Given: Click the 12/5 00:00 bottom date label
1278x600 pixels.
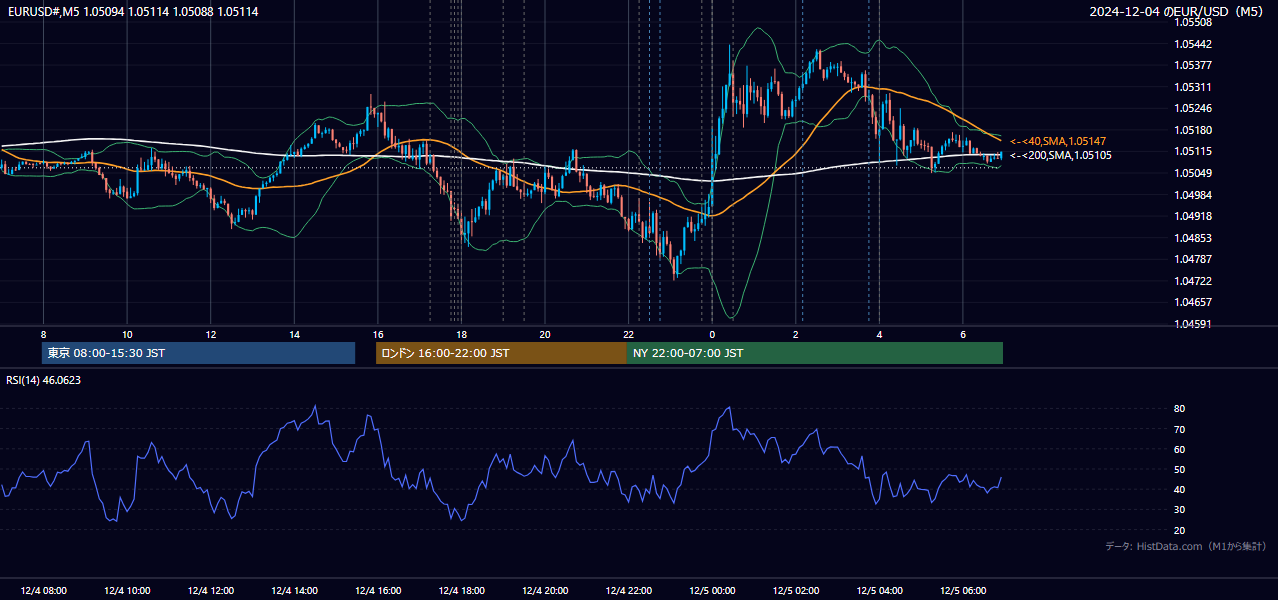Looking at the screenshot, I should click(x=712, y=591).
